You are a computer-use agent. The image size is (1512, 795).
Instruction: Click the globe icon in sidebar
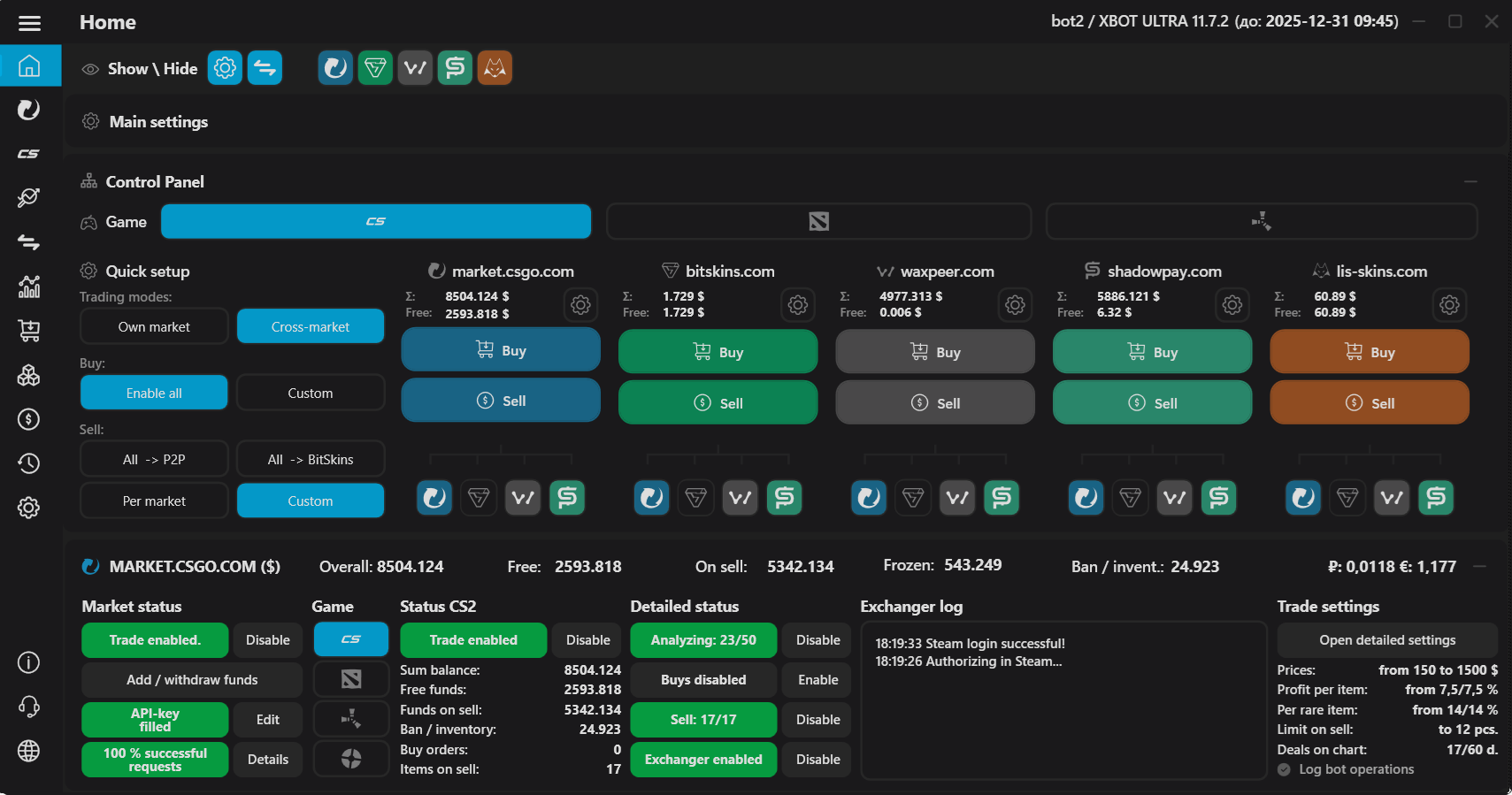coord(29,751)
